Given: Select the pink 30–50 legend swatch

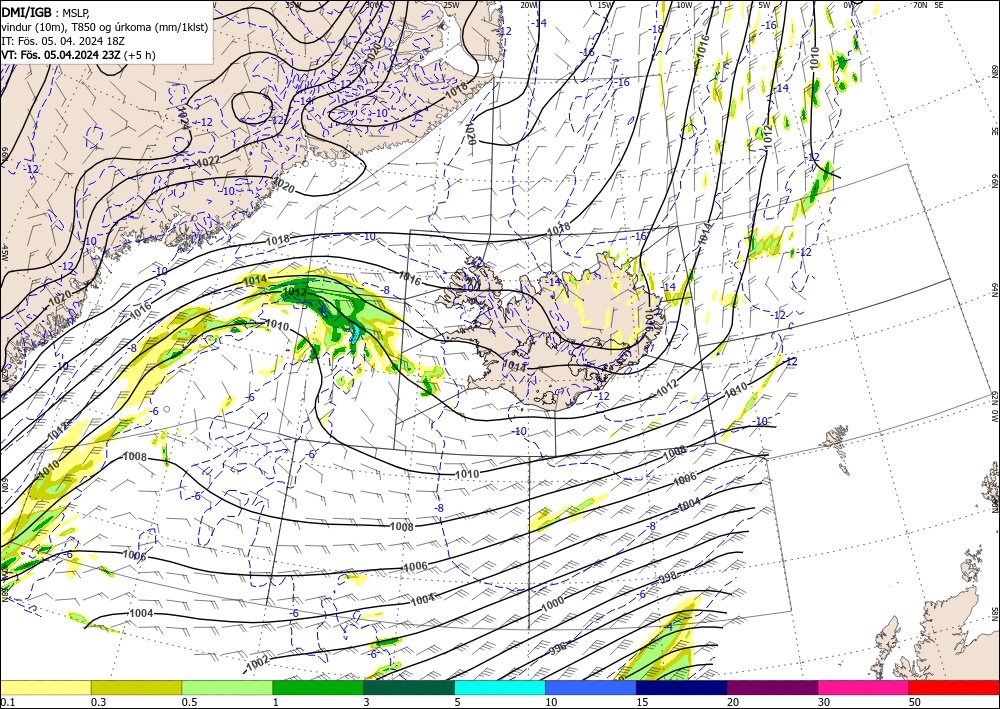Looking at the screenshot, I should click(863, 687).
